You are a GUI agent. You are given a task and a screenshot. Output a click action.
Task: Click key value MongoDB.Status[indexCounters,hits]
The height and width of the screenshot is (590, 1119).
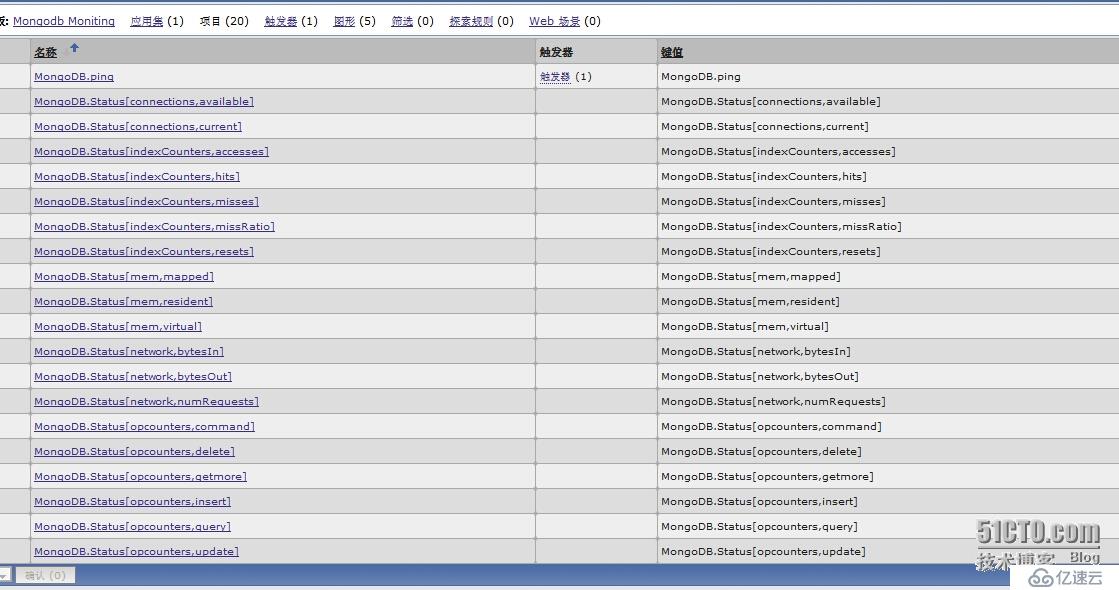764,176
